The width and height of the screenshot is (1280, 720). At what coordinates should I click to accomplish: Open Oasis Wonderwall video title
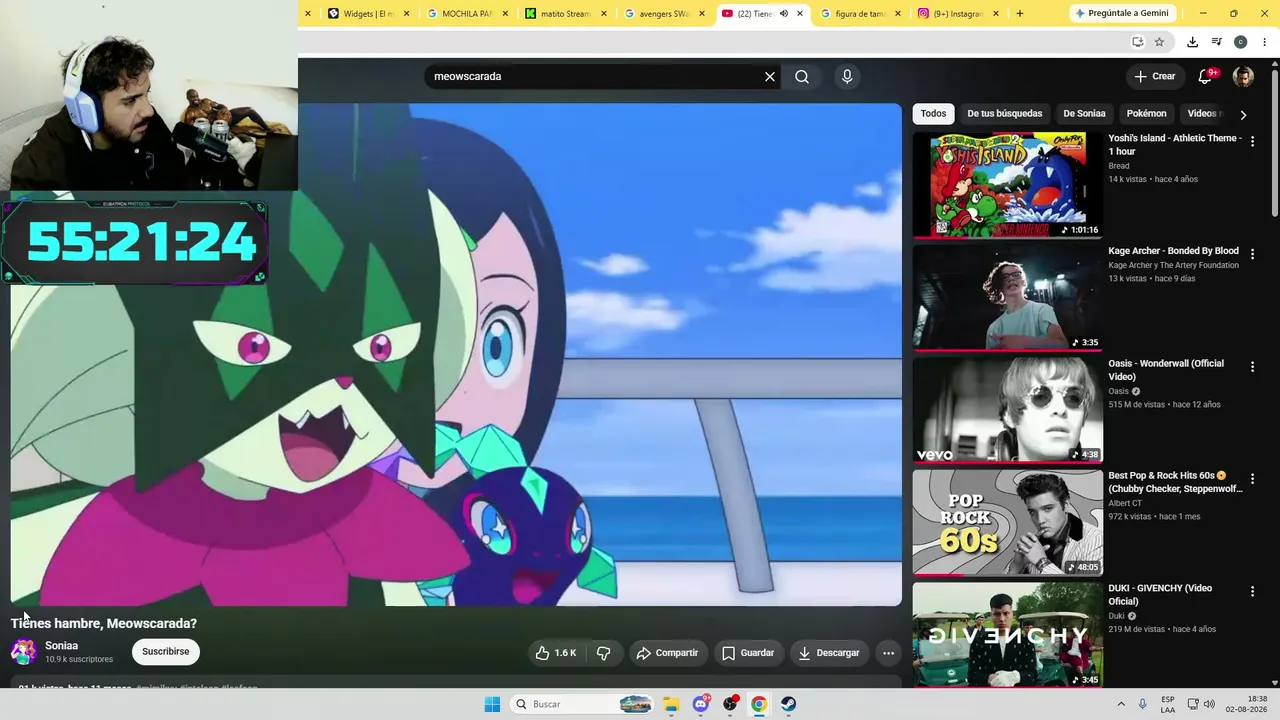[1166, 370]
